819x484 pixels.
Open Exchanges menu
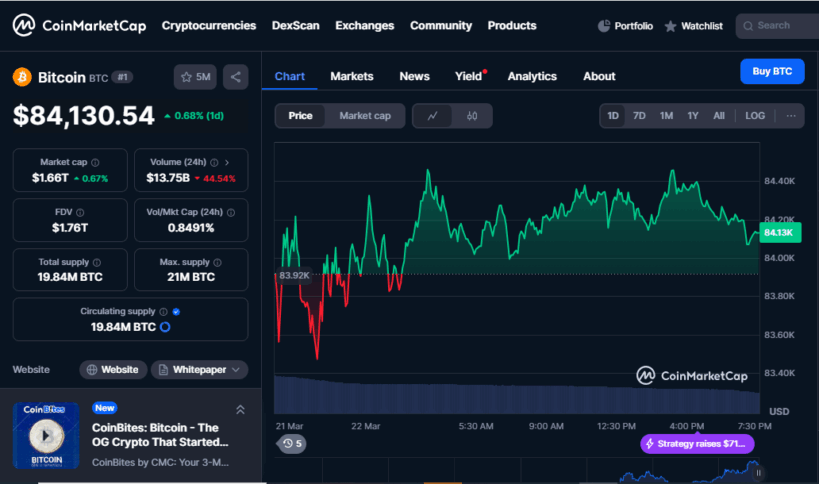point(365,26)
